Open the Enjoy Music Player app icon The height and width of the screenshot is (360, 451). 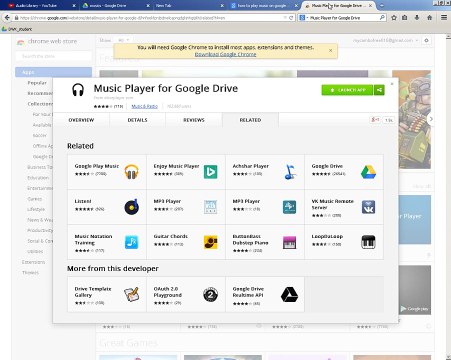click(210, 172)
